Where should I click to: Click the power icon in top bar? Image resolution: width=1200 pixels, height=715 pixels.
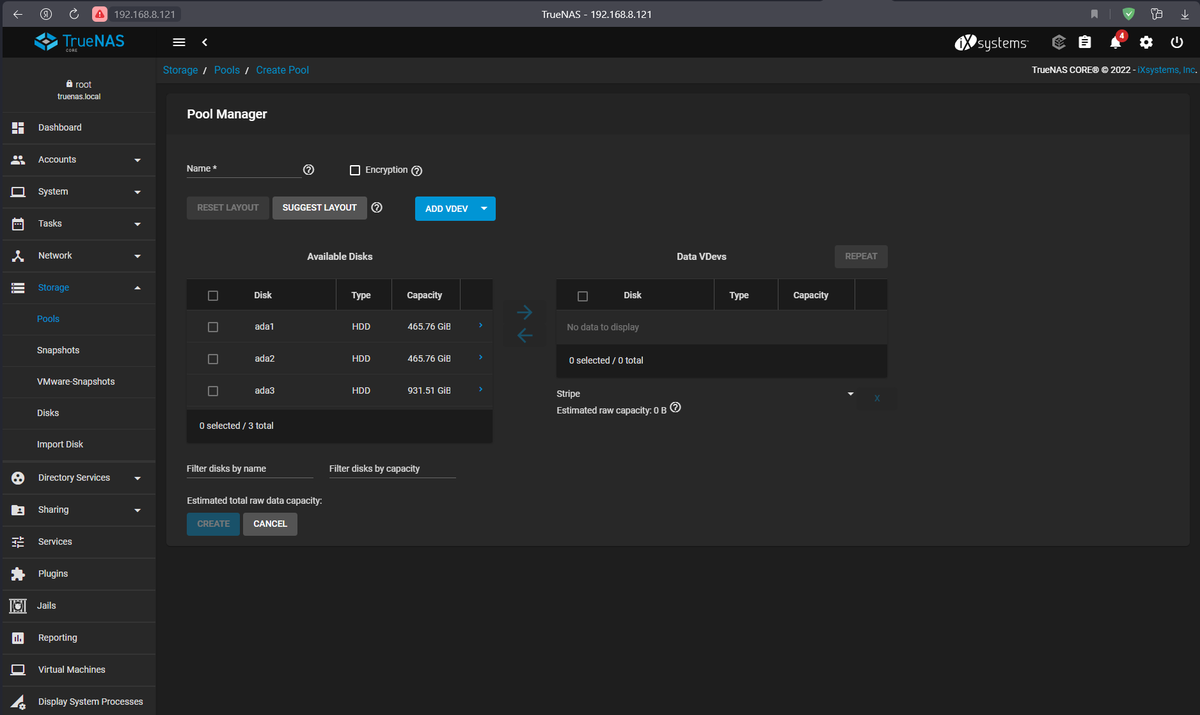[1176, 42]
